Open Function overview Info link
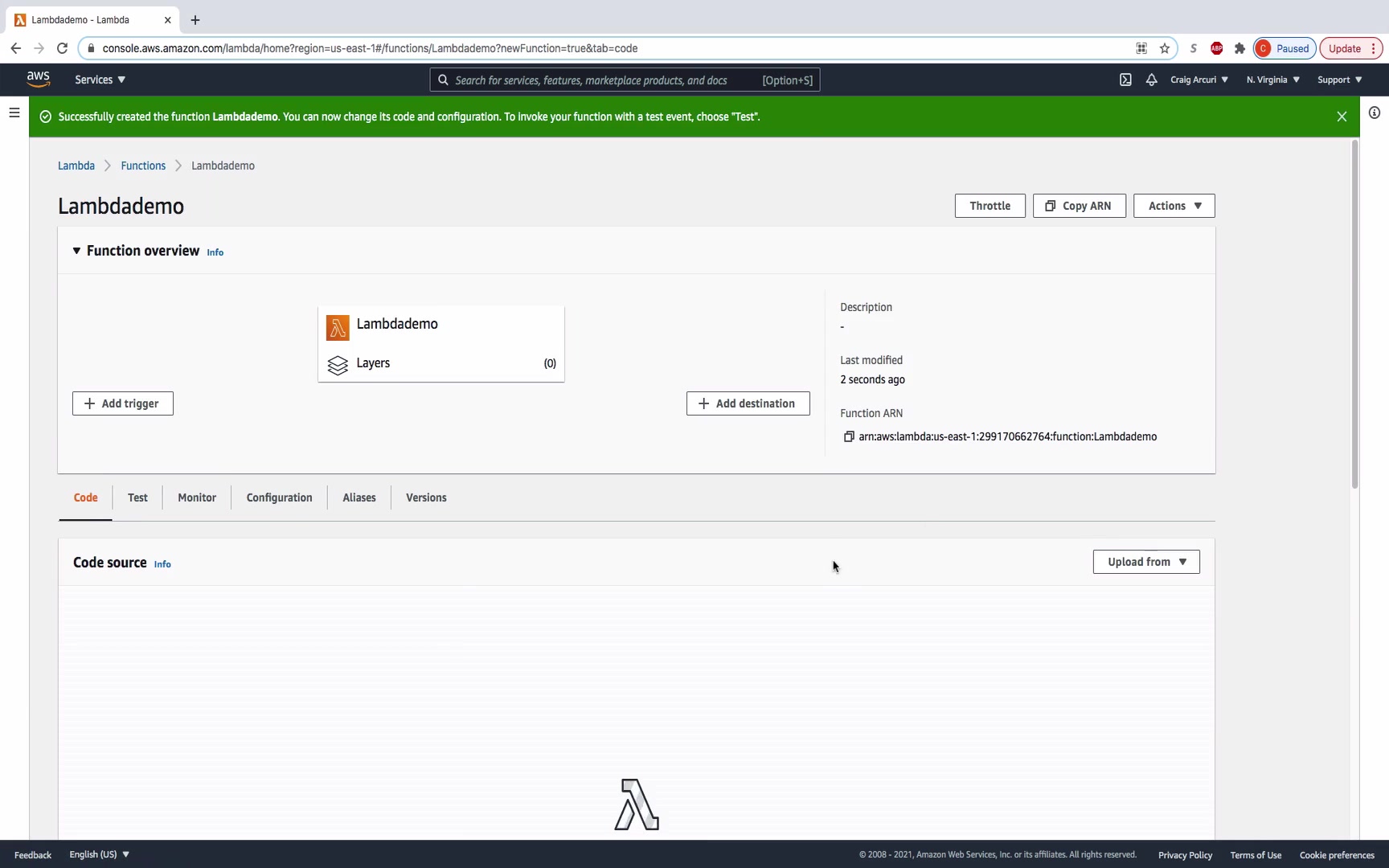The width and height of the screenshot is (1389, 868). 215,252
